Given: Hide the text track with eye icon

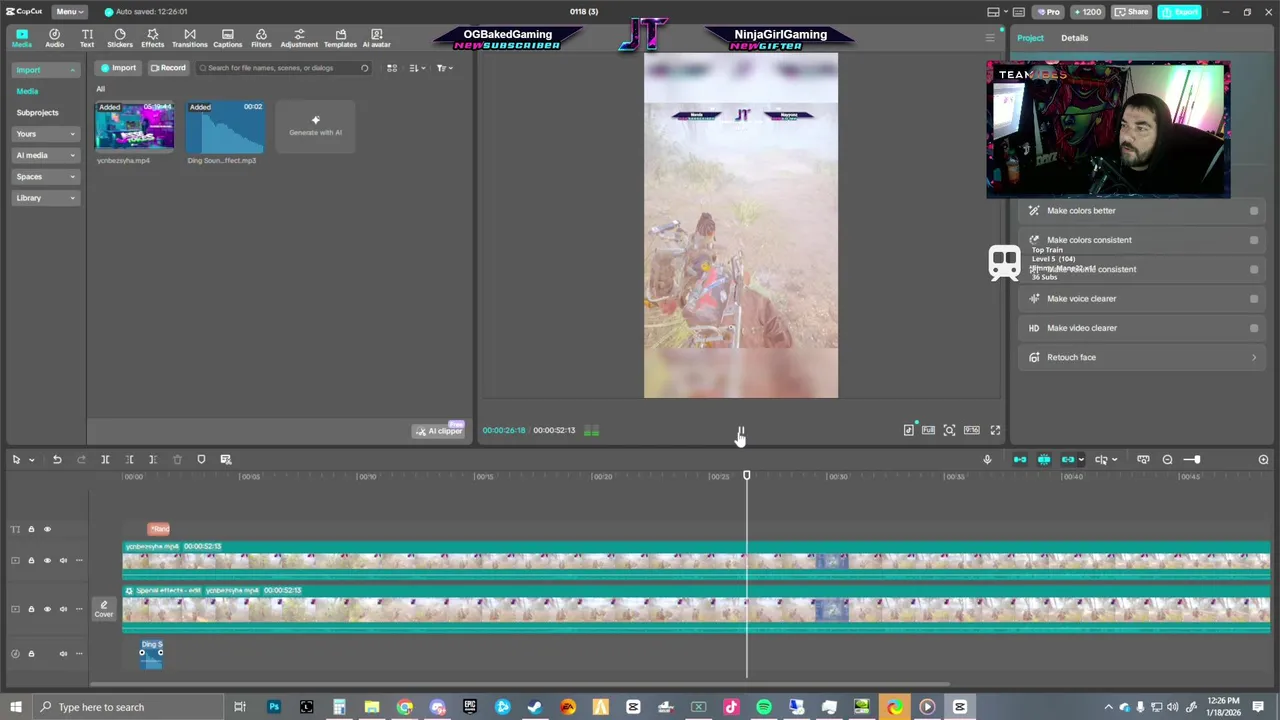Looking at the screenshot, I should coord(47,529).
